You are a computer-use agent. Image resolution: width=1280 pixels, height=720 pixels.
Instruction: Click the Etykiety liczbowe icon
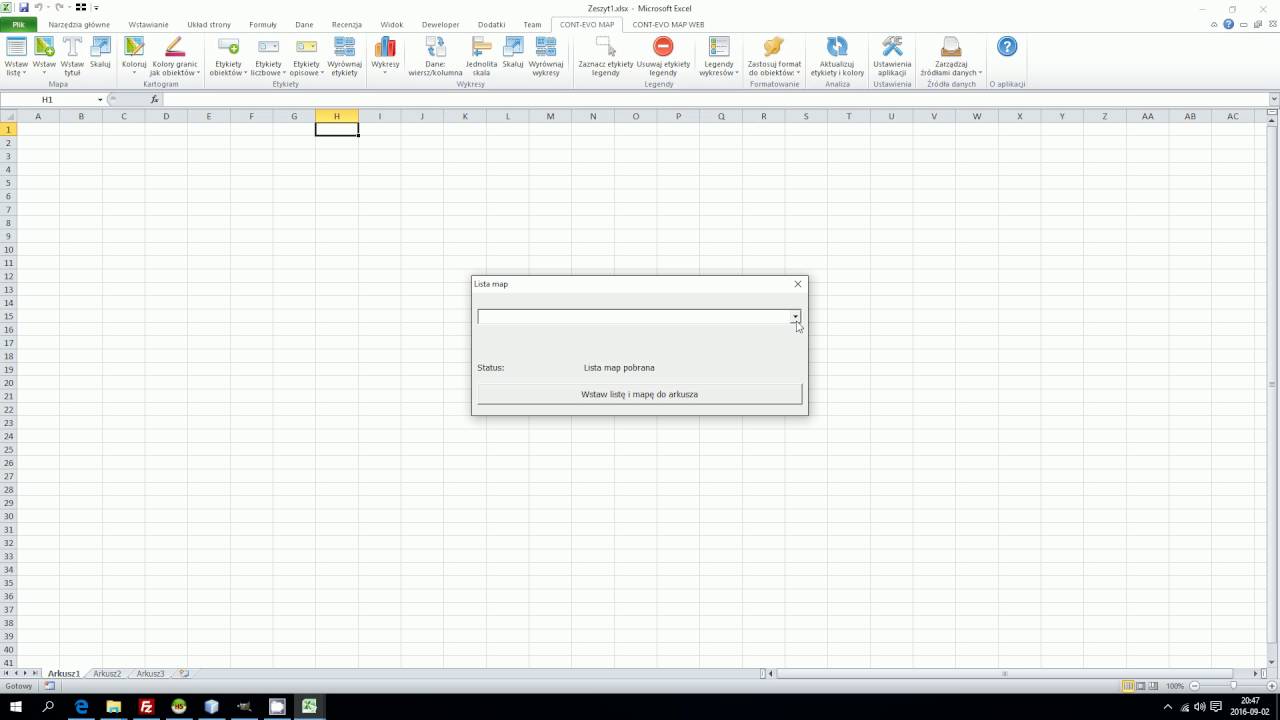click(x=268, y=56)
